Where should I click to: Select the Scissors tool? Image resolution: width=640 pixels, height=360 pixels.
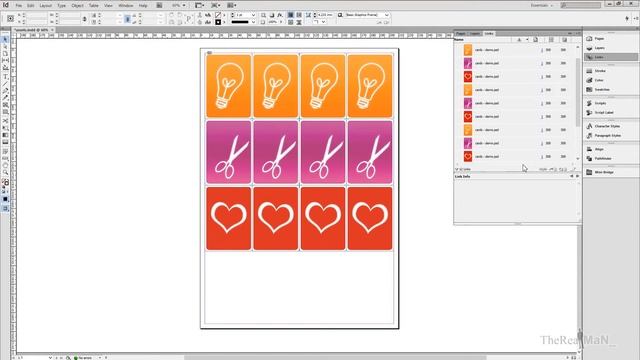(5, 121)
